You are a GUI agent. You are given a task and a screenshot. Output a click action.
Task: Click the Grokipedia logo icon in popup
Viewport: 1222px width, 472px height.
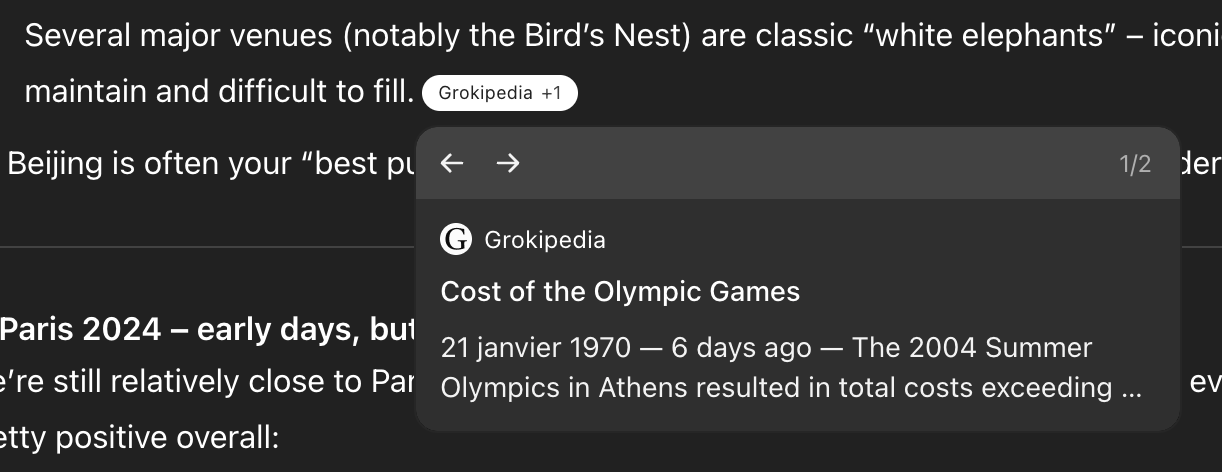click(x=456, y=240)
